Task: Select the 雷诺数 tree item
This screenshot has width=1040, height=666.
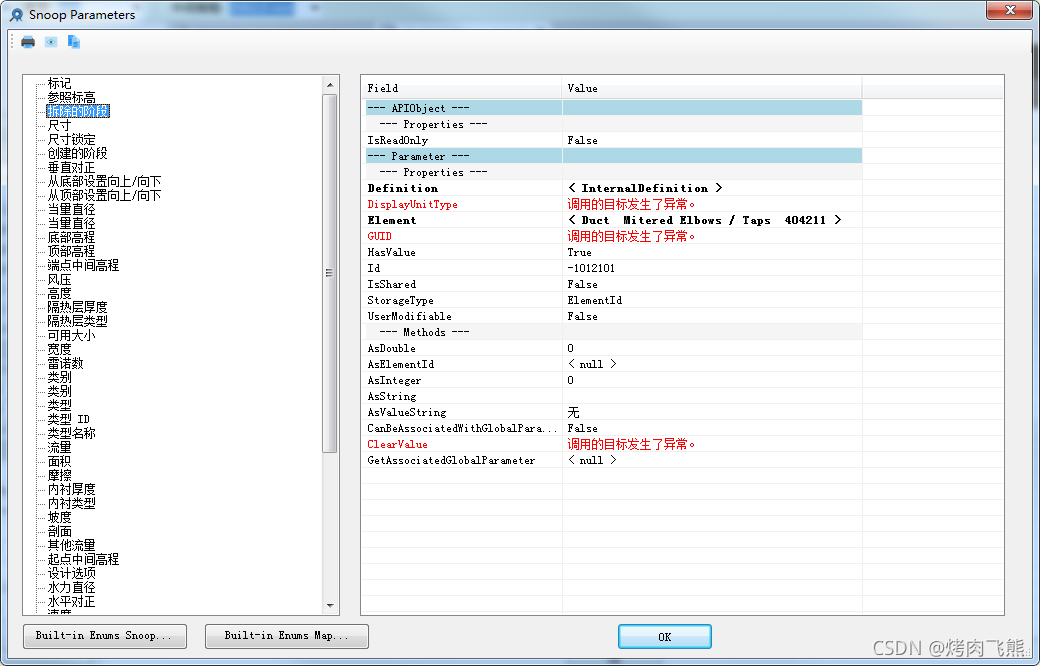Action: click(x=65, y=363)
